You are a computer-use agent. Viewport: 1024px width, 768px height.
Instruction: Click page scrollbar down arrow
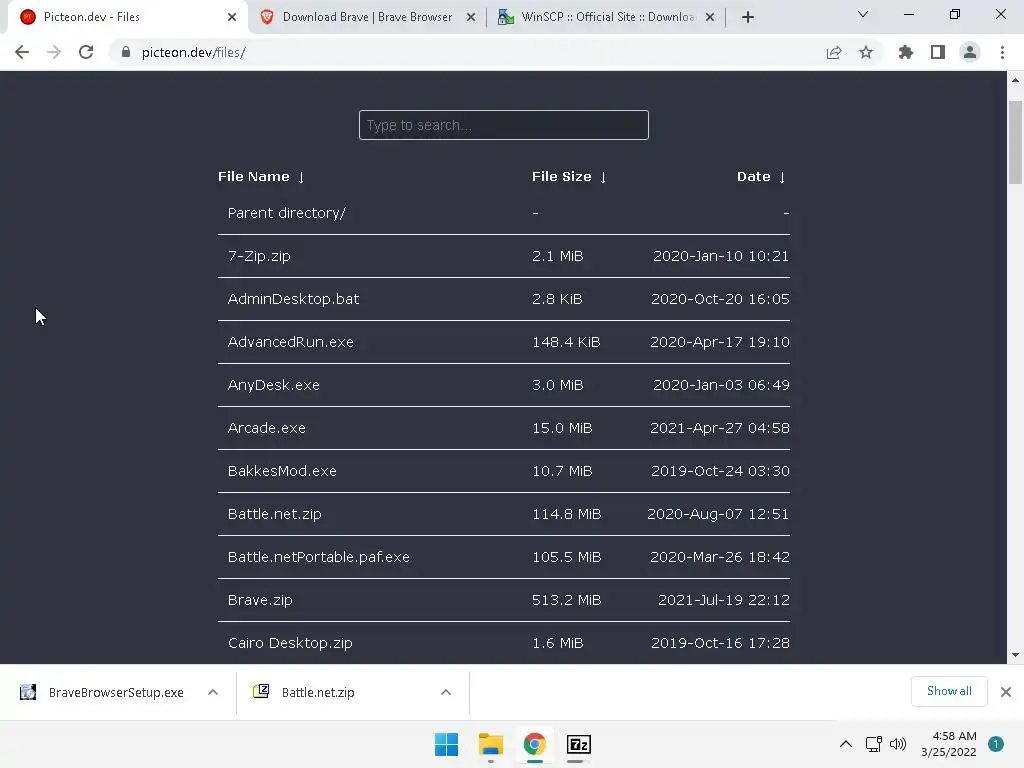[x=1015, y=655]
